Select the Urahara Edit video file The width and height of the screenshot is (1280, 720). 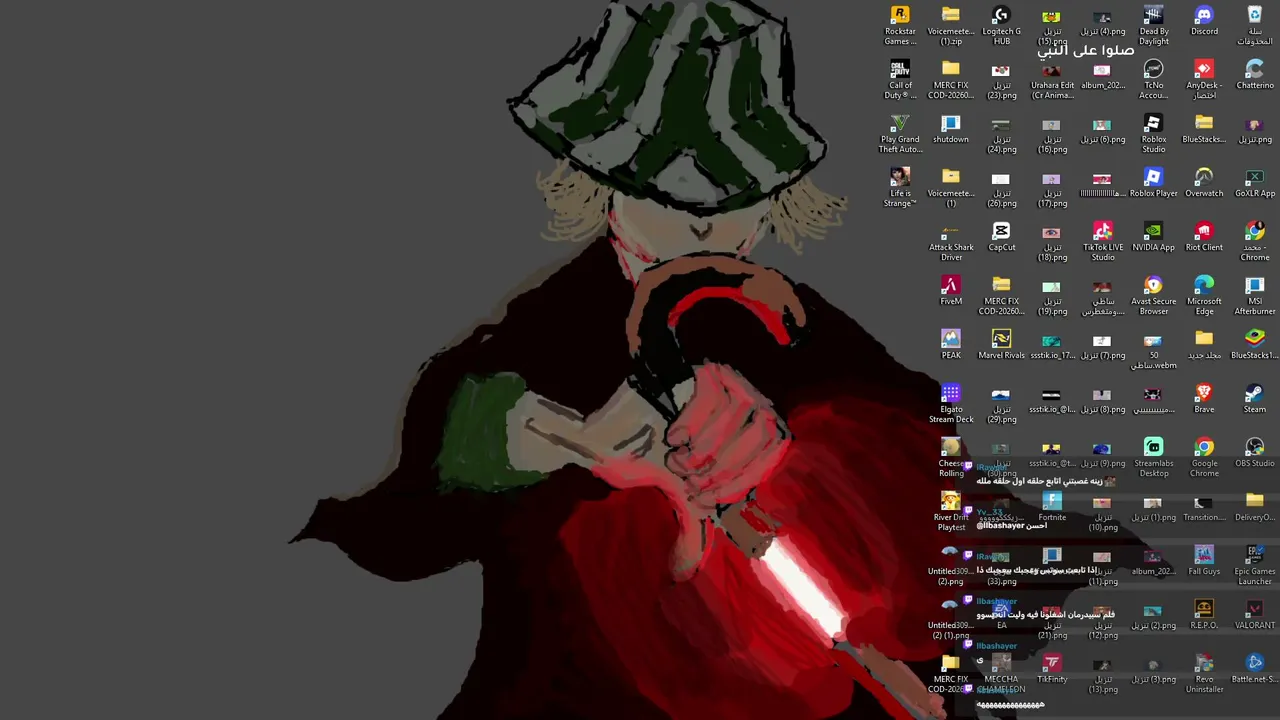tap(1052, 79)
